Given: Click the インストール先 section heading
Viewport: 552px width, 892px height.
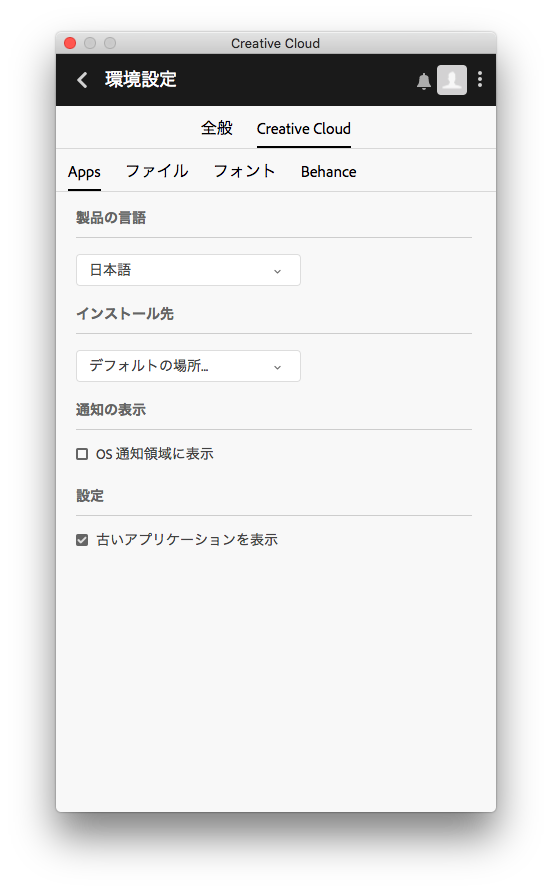Looking at the screenshot, I should (x=125, y=314).
